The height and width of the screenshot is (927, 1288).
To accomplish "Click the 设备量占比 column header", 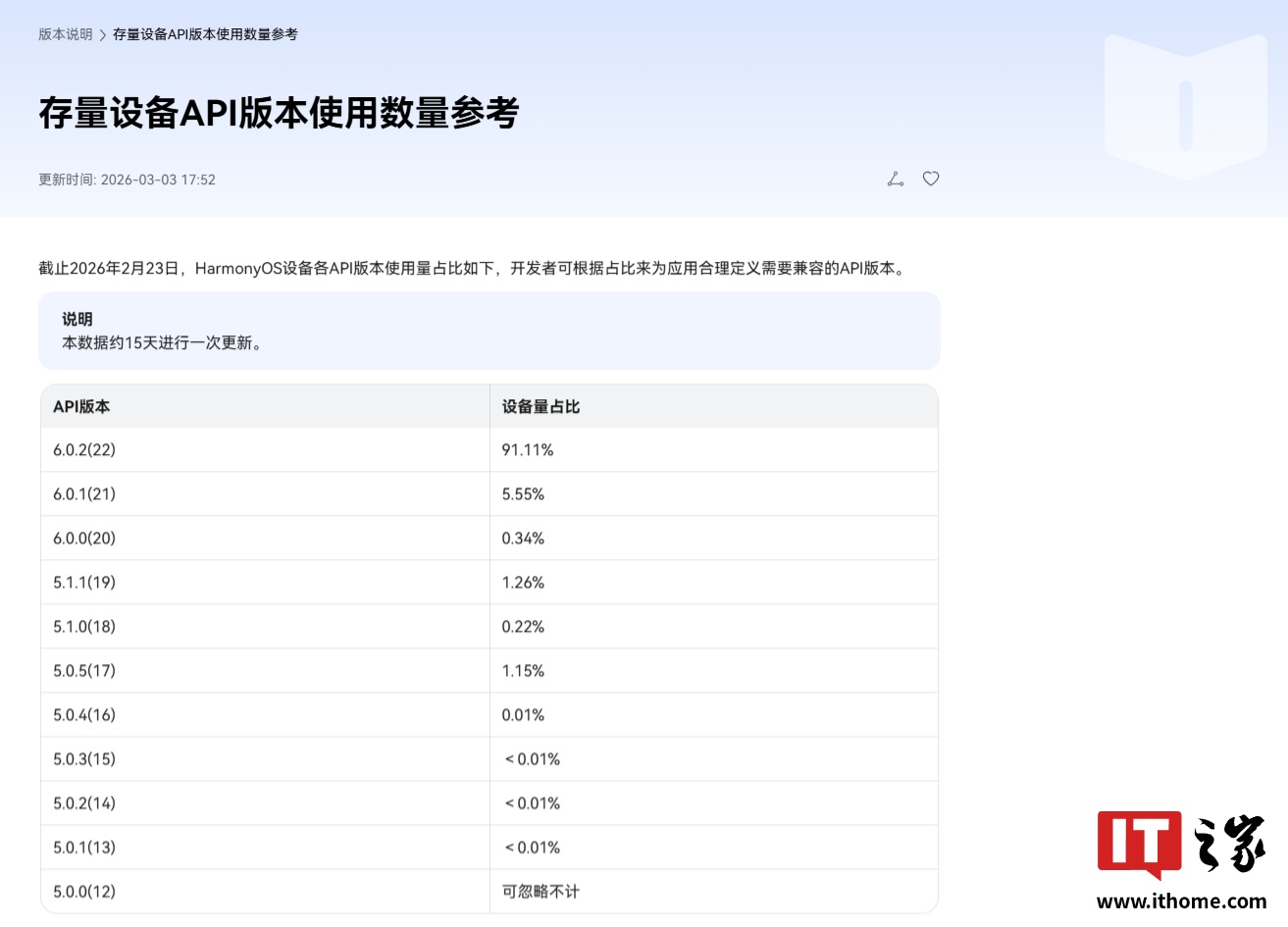I will (x=714, y=406).
